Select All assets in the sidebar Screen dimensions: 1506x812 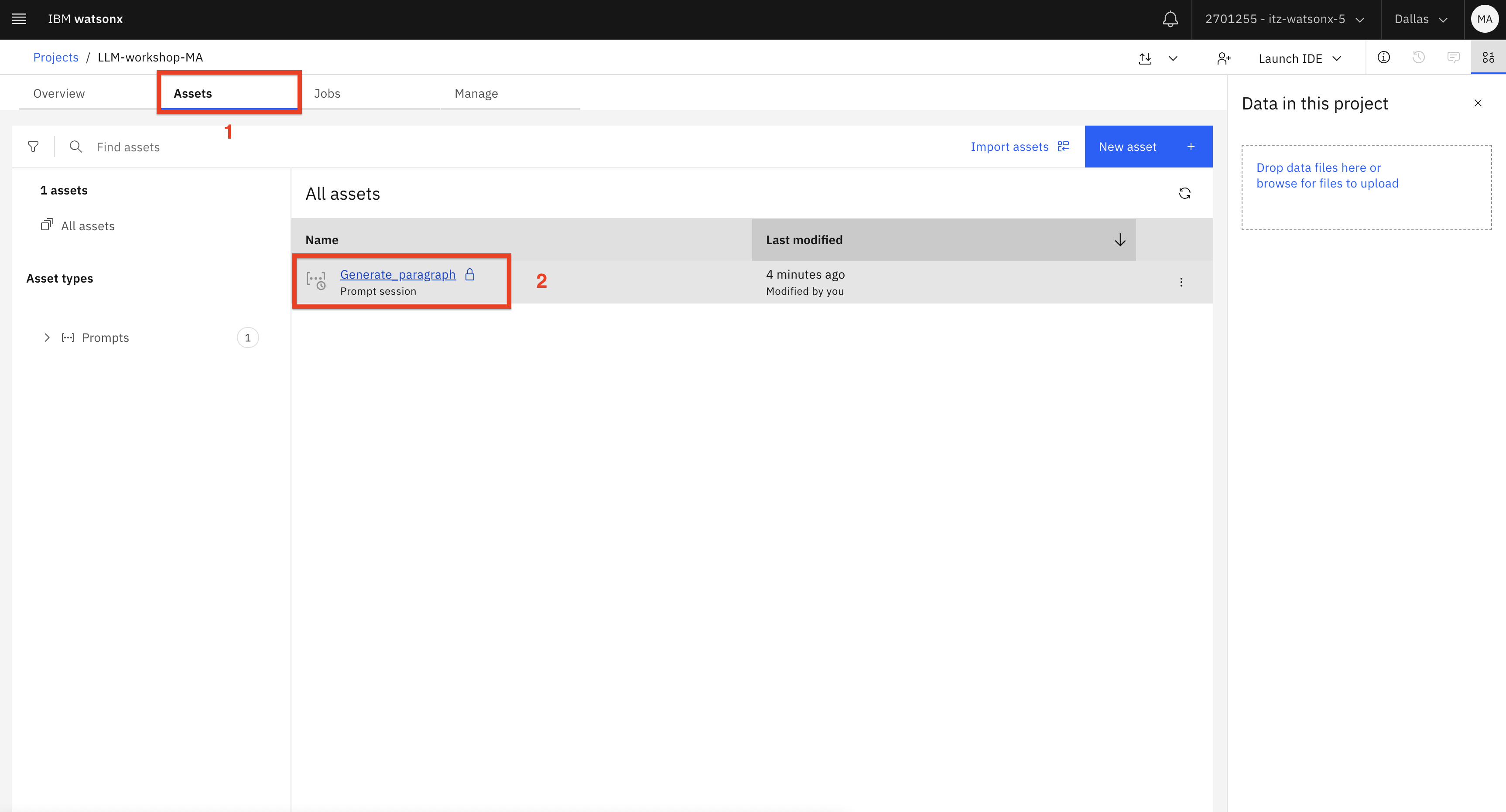pos(88,225)
